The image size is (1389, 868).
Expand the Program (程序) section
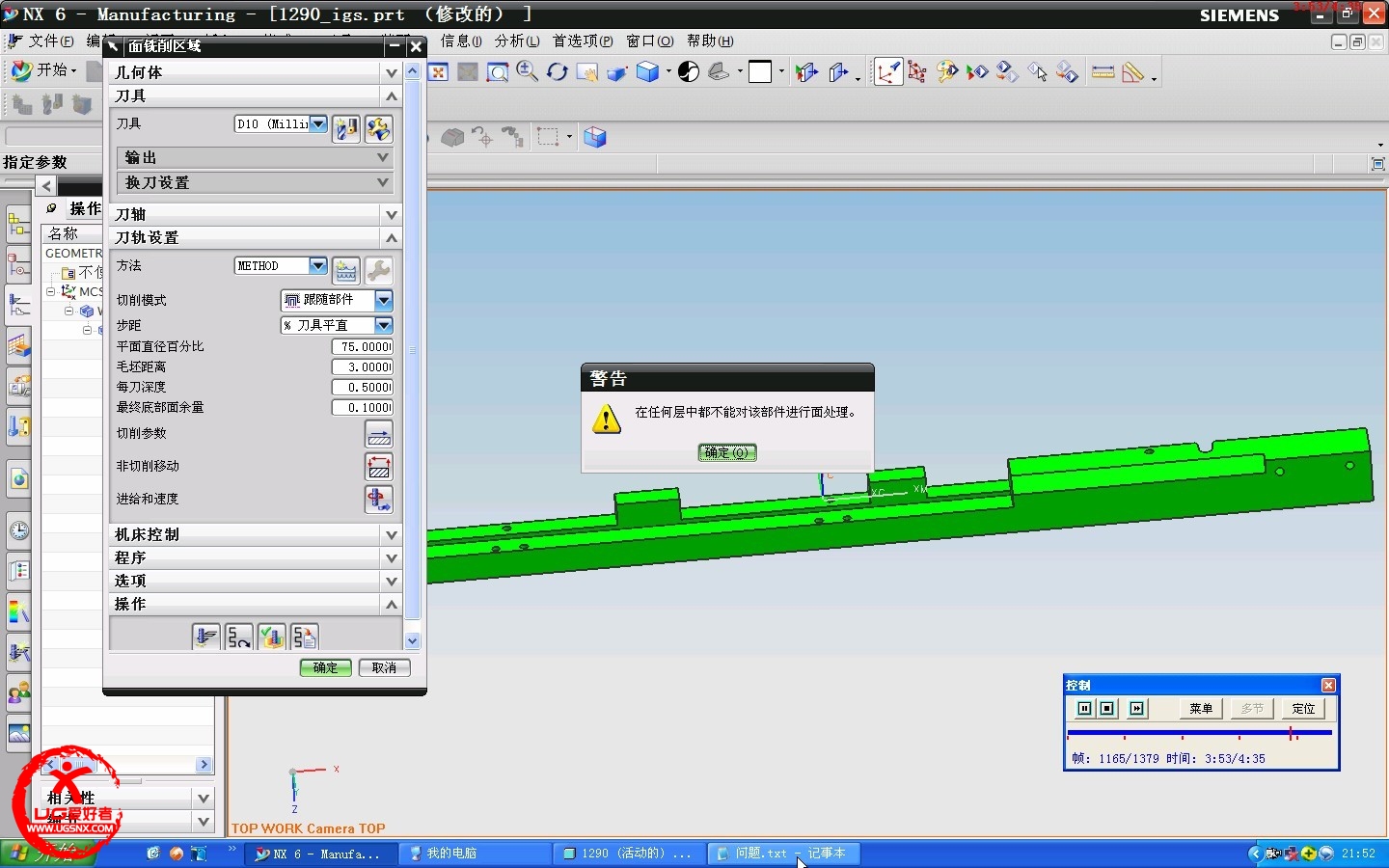pyautogui.click(x=392, y=557)
